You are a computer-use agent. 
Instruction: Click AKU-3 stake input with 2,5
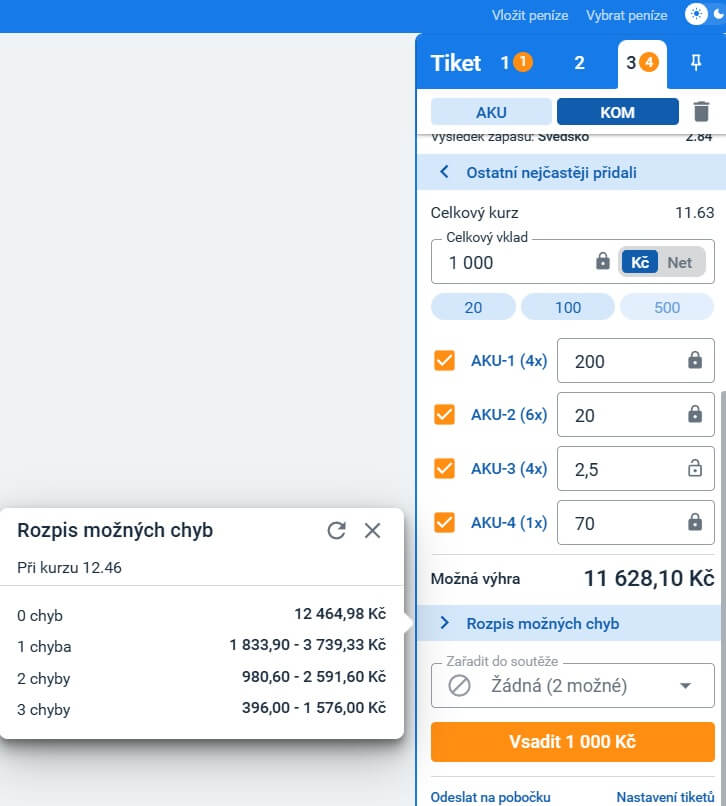coord(636,468)
